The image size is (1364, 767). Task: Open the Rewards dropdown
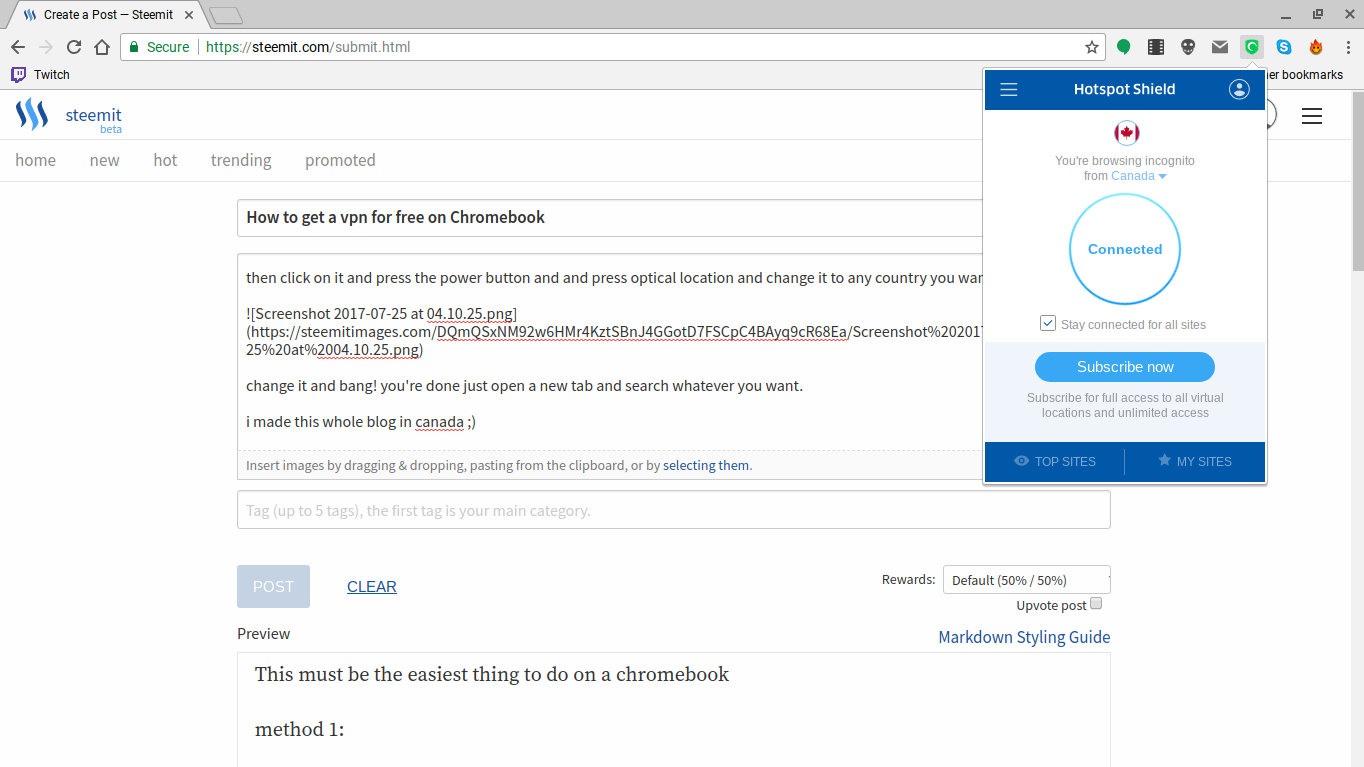tap(1026, 580)
